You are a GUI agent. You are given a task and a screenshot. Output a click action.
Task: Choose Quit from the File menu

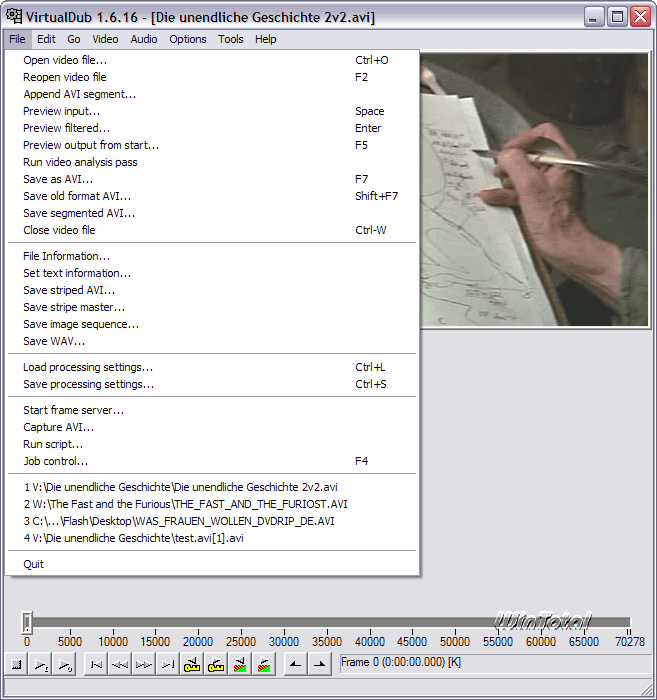212,564
